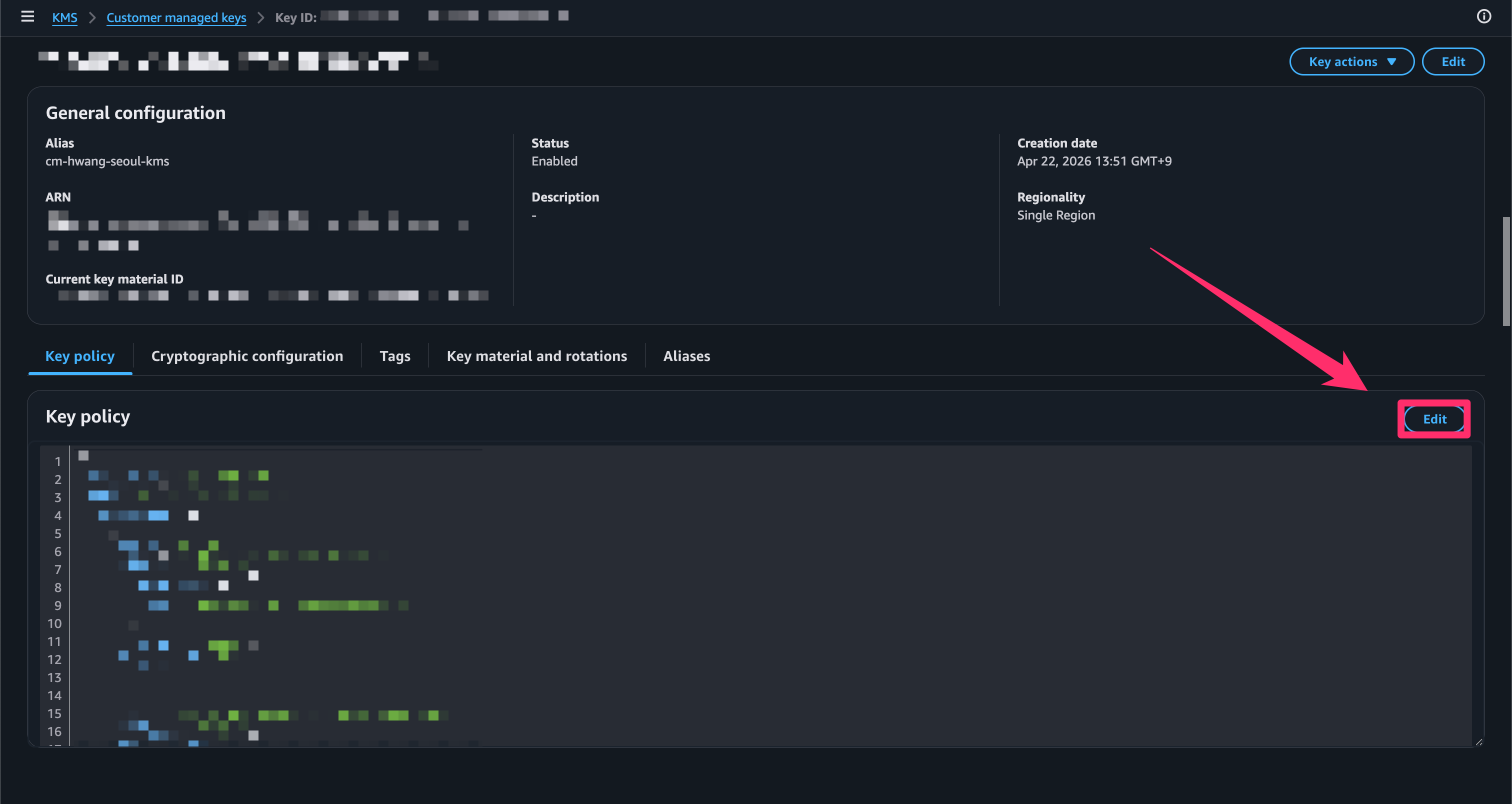Screen dimensions: 1512x804
Task: Select the Key policy tab
Action: 80,355
